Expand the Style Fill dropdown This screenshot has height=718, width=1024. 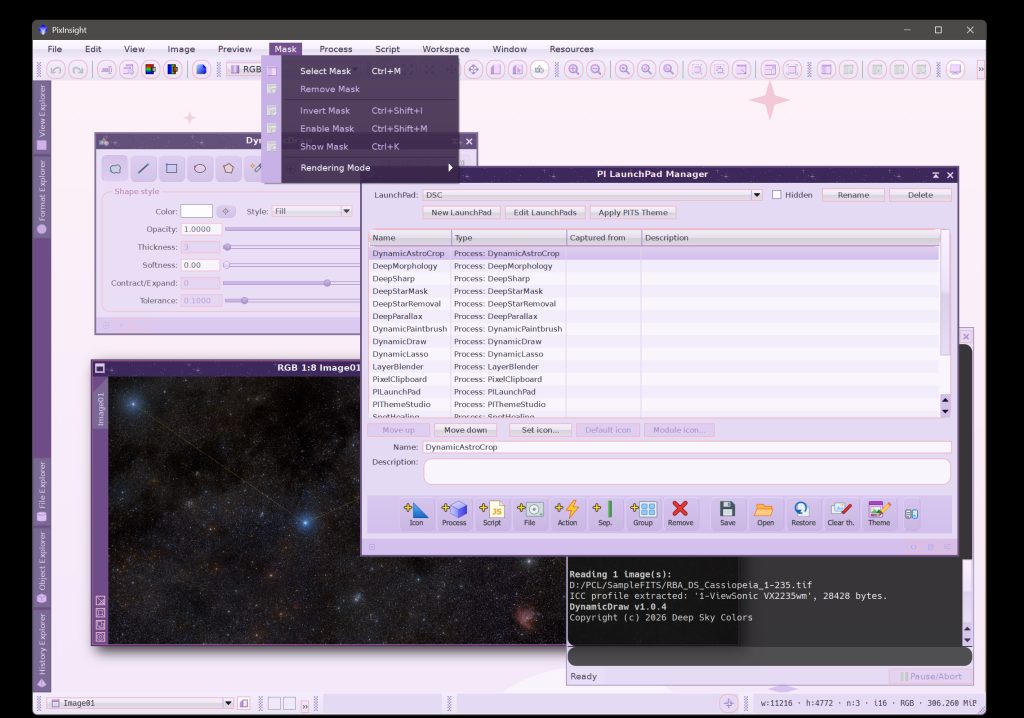346,211
